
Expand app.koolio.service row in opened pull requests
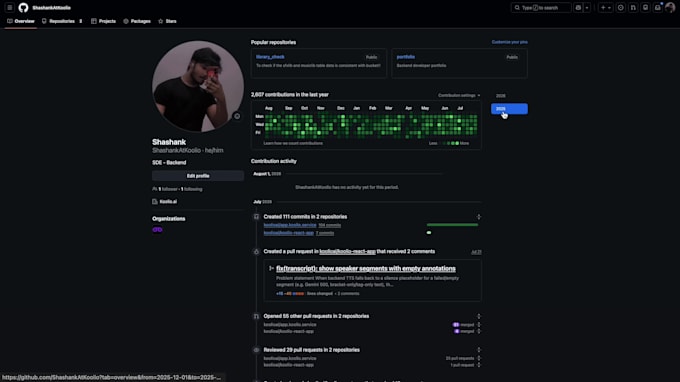pyautogui.click(x=479, y=324)
